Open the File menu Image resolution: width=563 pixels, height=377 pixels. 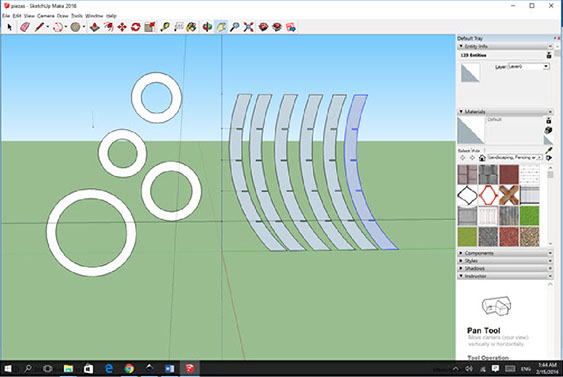(6, 16)
